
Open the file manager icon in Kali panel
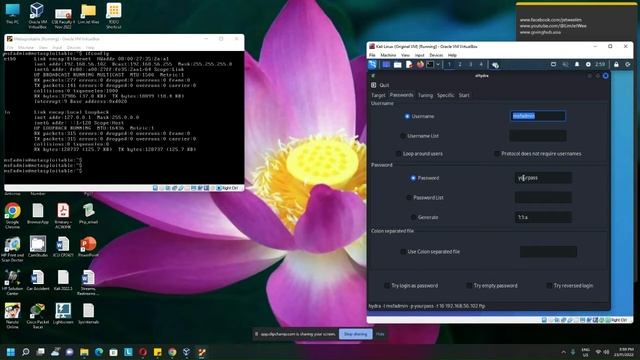pyautogui.click(x=398, y=64)
